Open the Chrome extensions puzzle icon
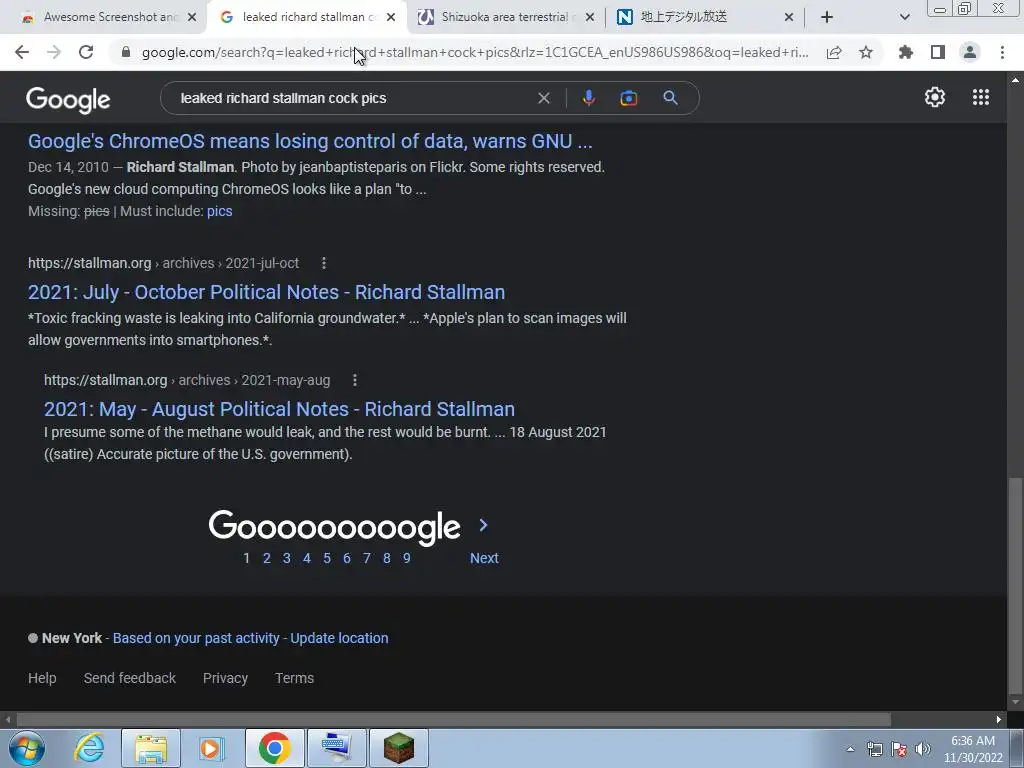The image size is (1024, 768). pos(906,52)
